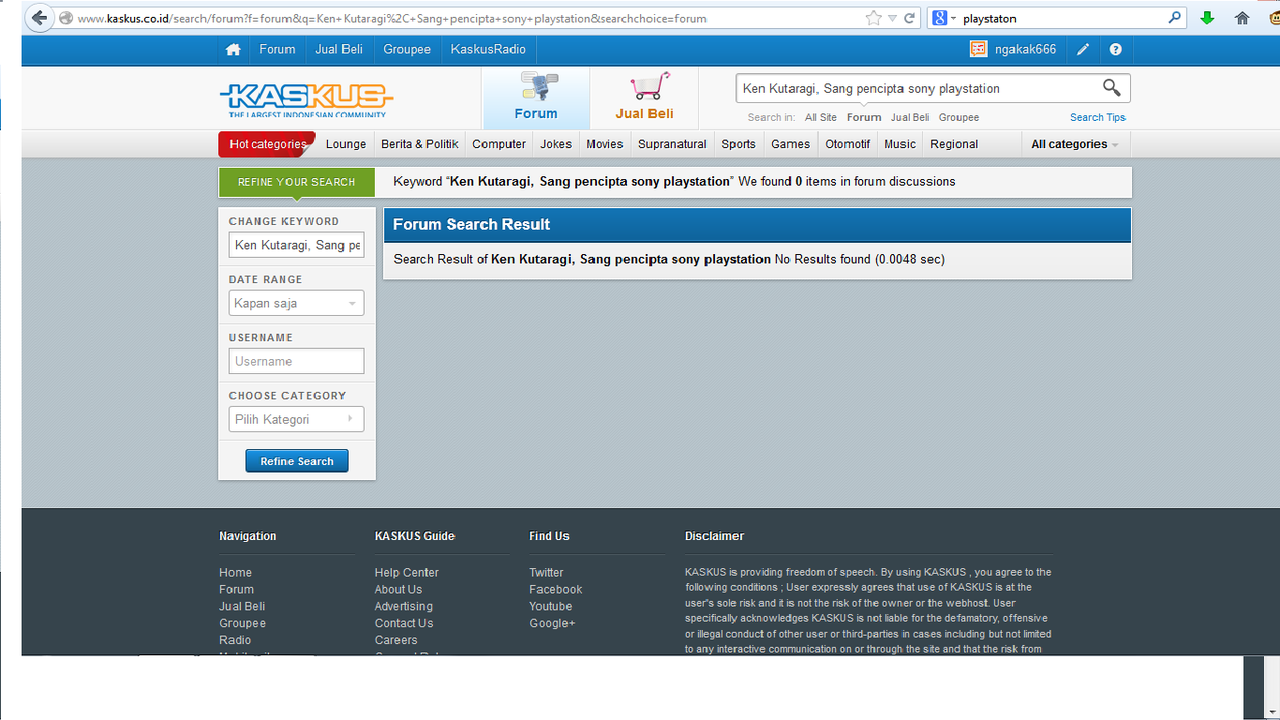The image size is (1280, 720).
Task: Open the Jokes category
Action: (556, 144)
